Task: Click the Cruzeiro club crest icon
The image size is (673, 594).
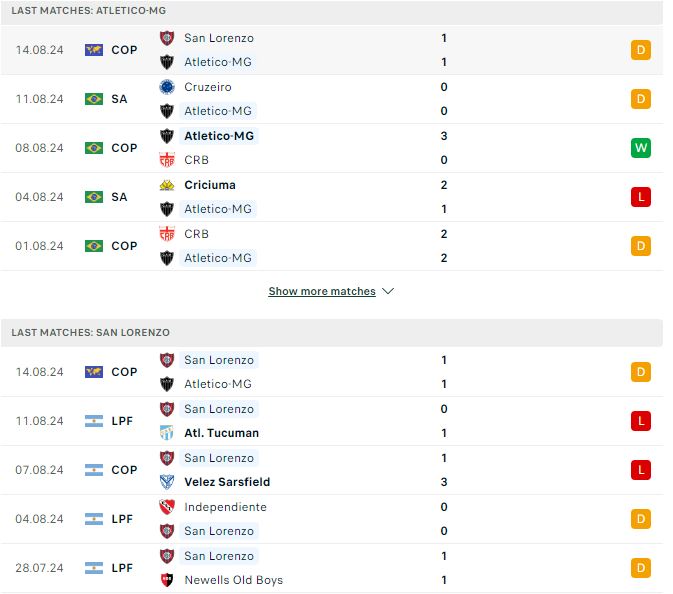Action: click(x=167, y=87)
